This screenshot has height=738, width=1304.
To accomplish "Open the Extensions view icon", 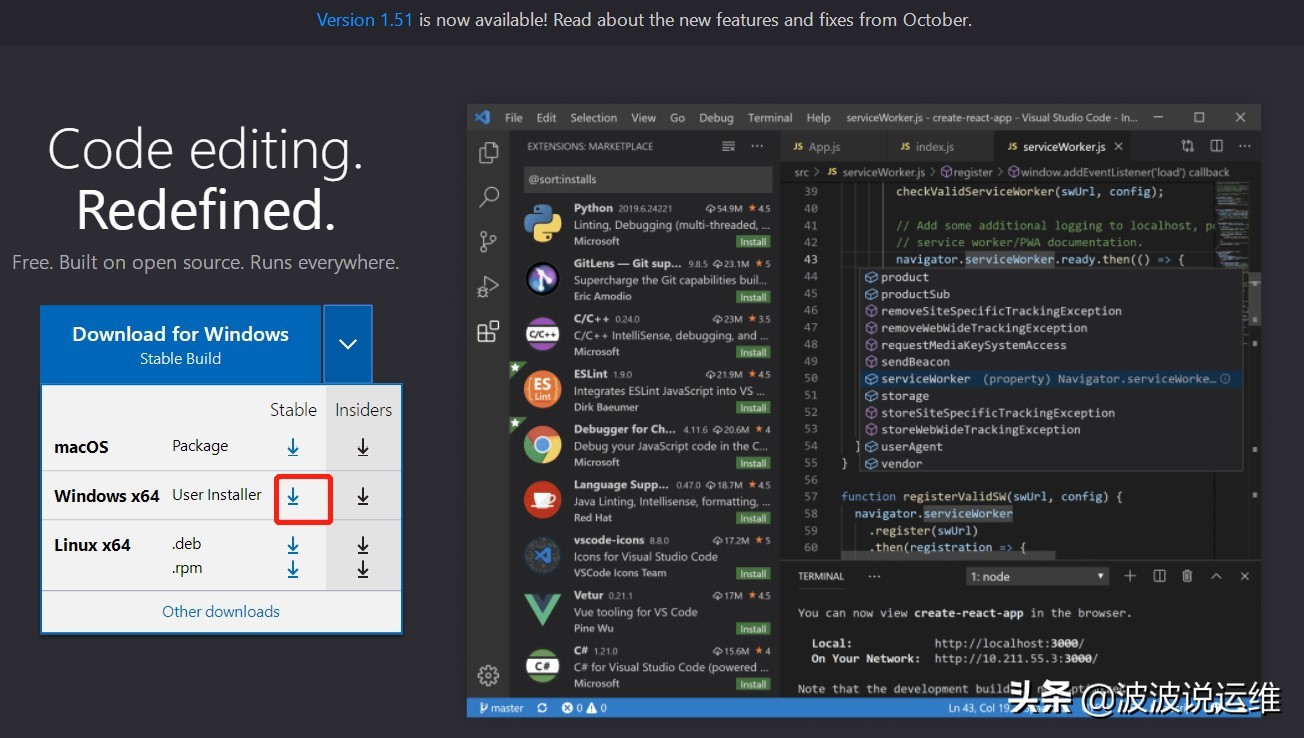I will [487, 331].
